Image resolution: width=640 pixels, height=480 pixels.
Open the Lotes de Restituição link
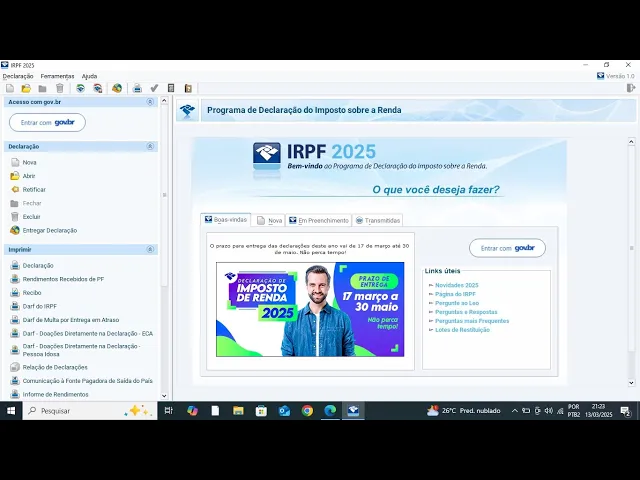pos(462,330)
